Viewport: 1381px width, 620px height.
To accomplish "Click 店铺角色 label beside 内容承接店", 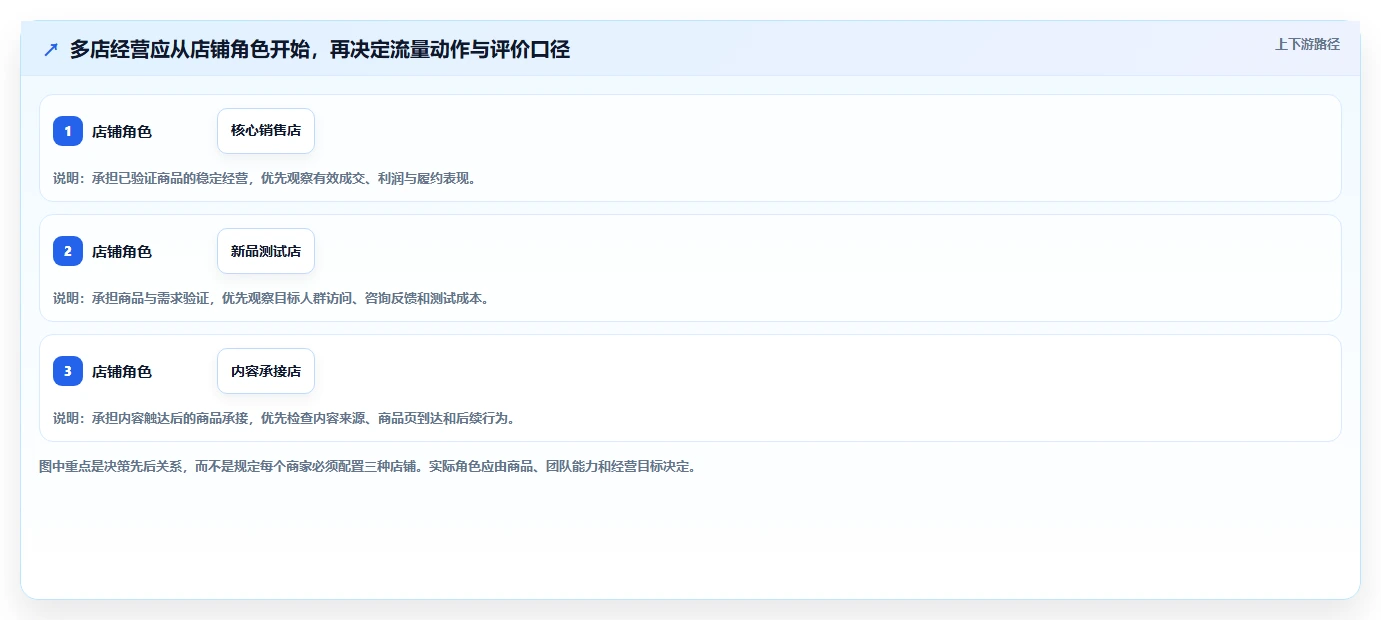I will 122,371.
